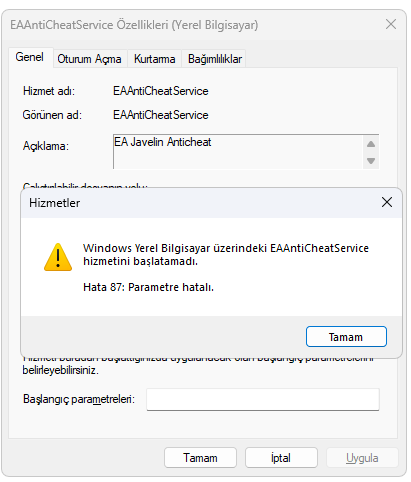This screenshot has width=411, height=482.
Task: Click Tamam in the properties window
Action: click(x=200, y=458)
